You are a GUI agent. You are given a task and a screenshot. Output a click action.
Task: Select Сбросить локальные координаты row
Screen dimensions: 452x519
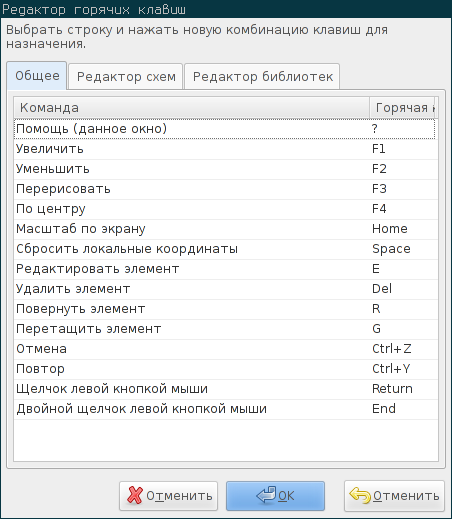[x=226, y=249]
